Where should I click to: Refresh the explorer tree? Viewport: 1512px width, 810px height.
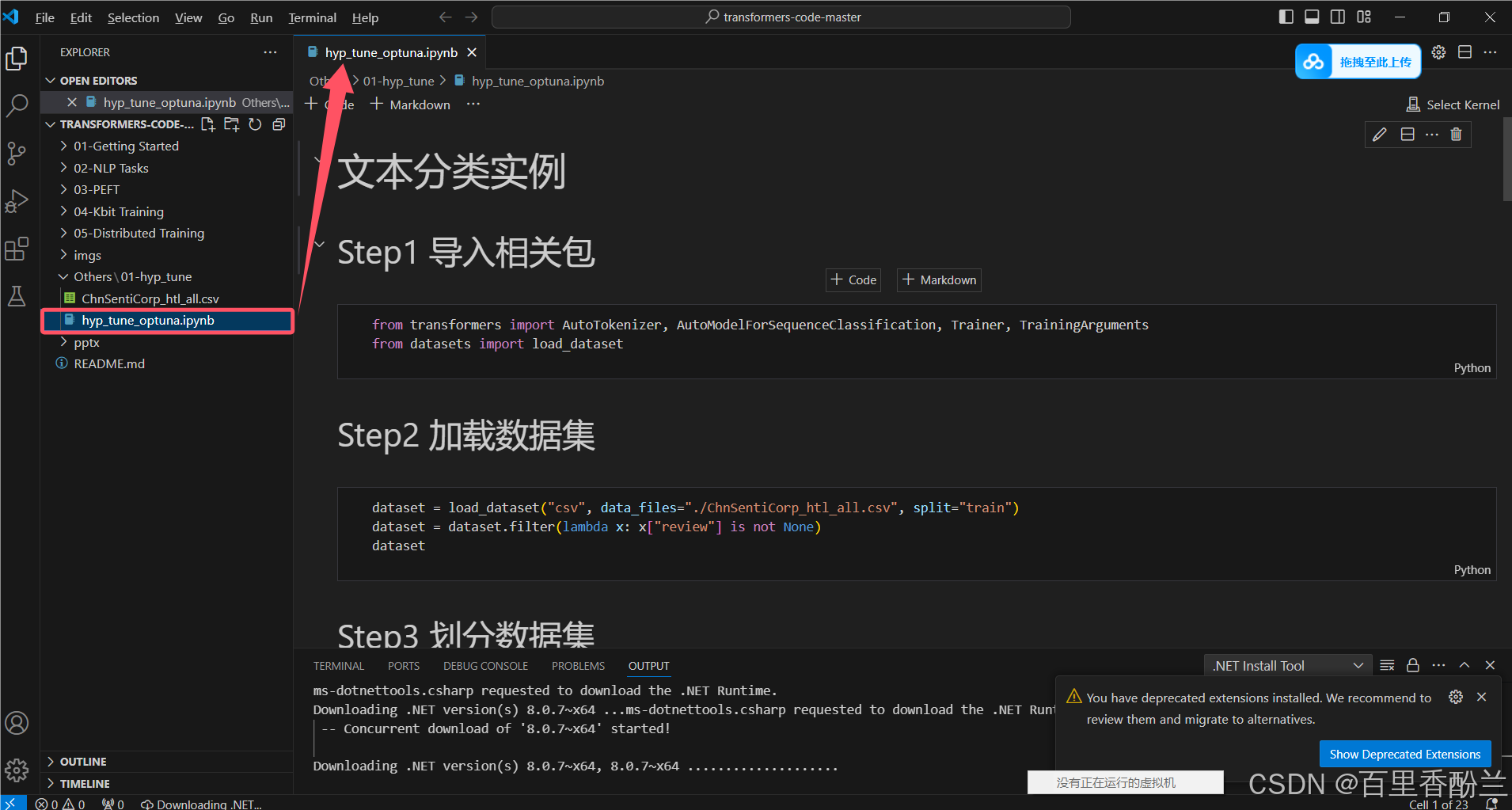pos(255,124)
